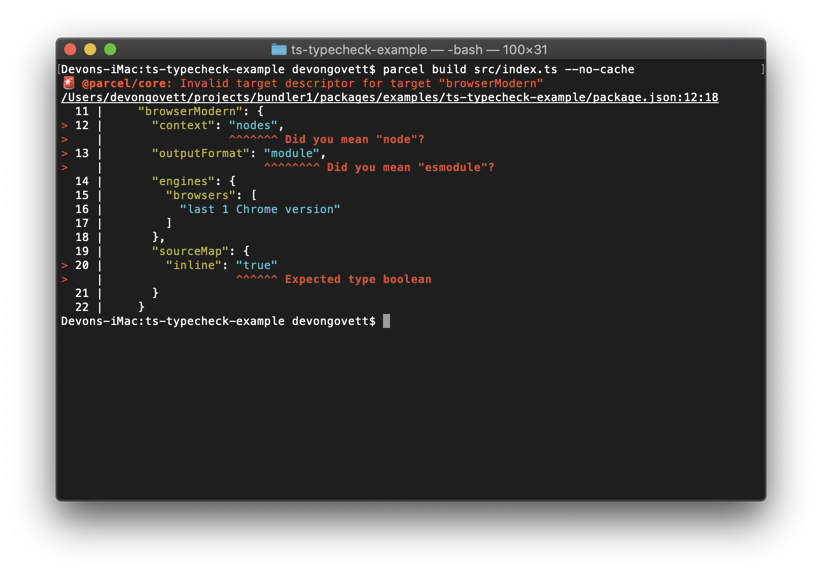Open the underlined package.json file path
The image size is (822, 575).
click(390, 97)
